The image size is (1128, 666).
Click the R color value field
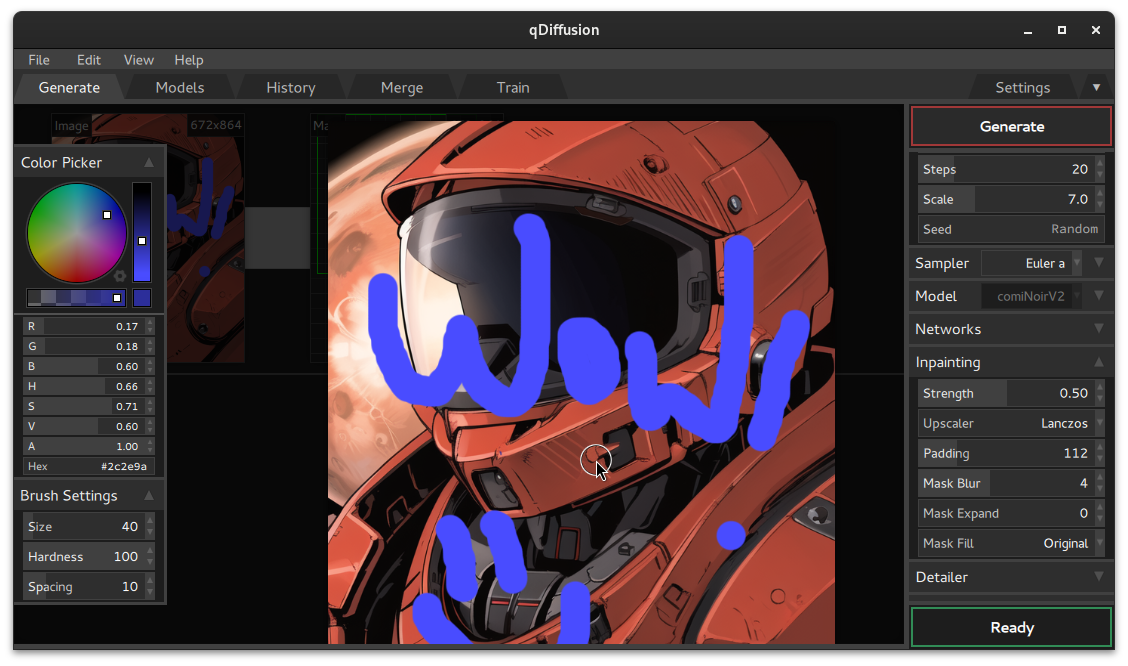pos(88,327)
